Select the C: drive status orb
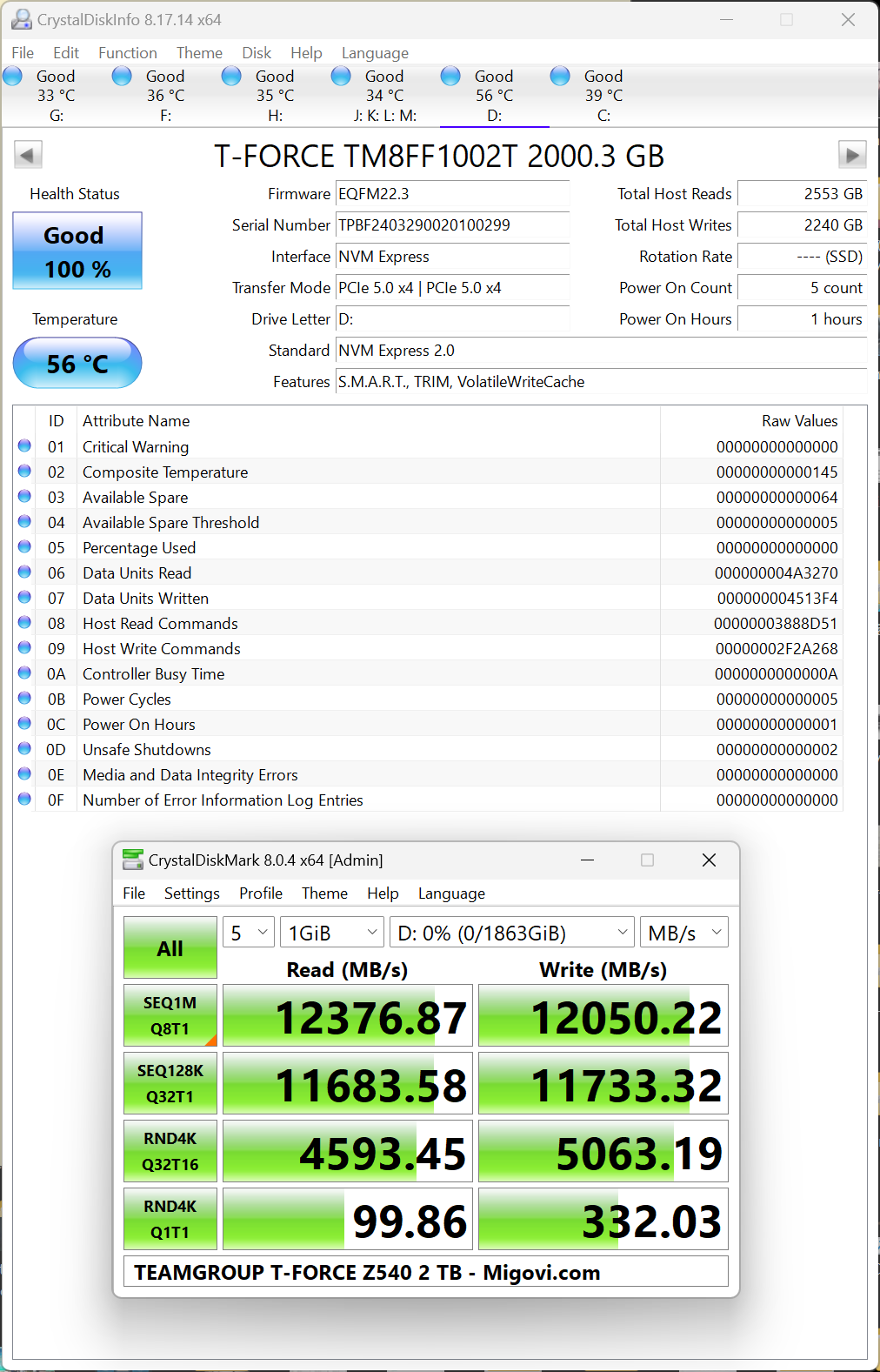 point(561,77)
